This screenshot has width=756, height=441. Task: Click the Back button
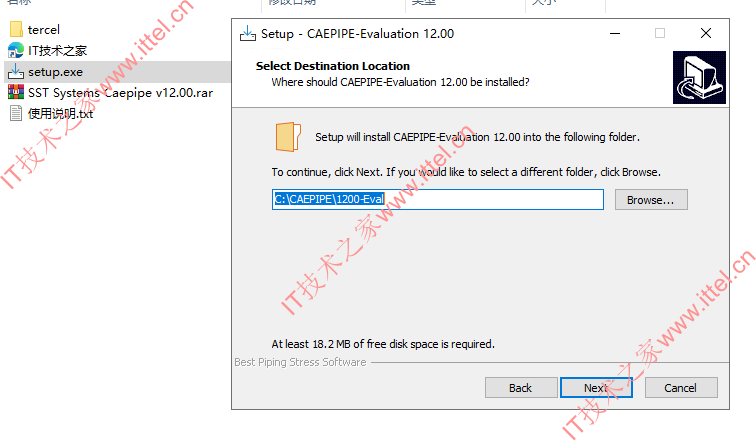tap(521, 388)
